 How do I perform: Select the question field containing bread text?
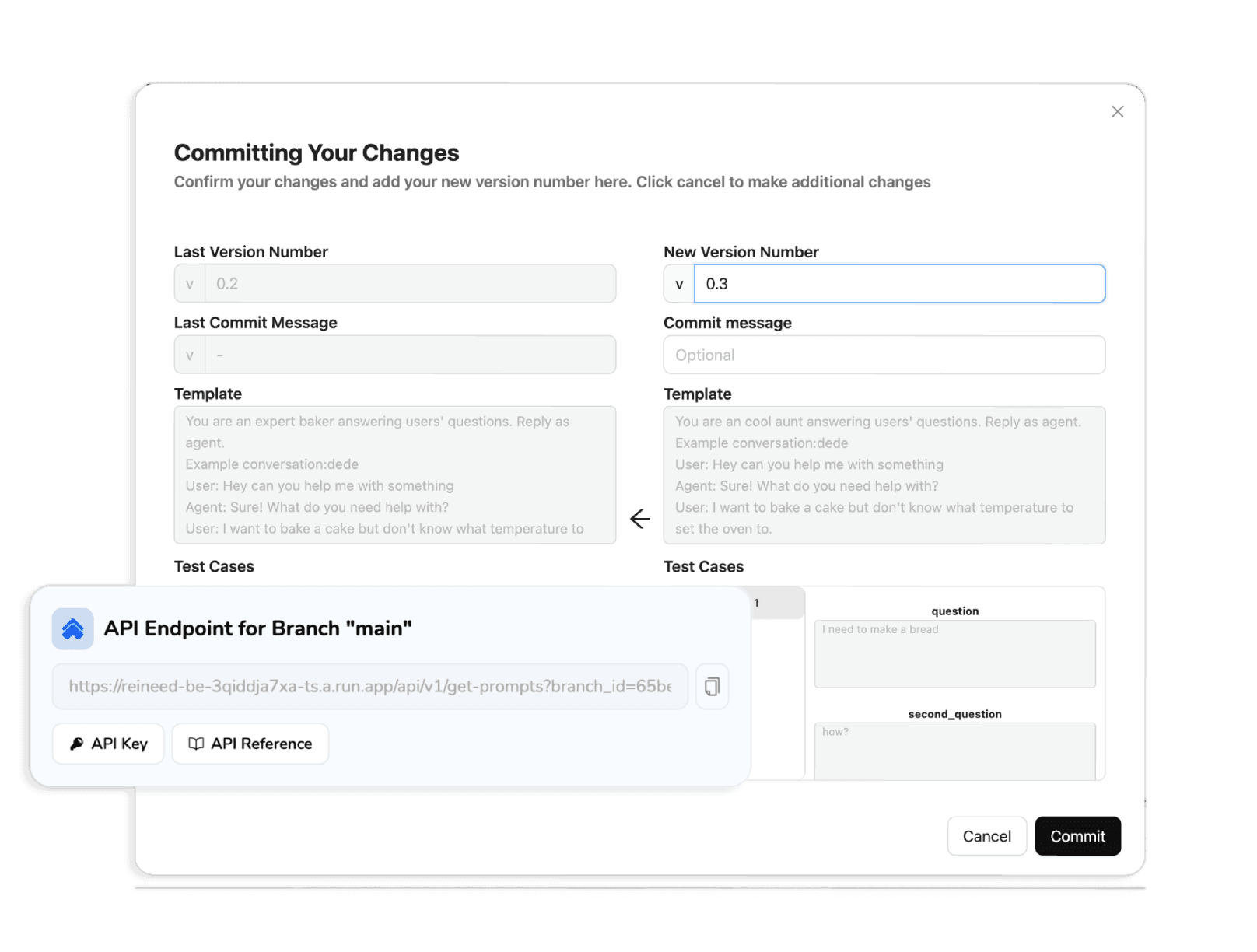(x=954, y=653)
